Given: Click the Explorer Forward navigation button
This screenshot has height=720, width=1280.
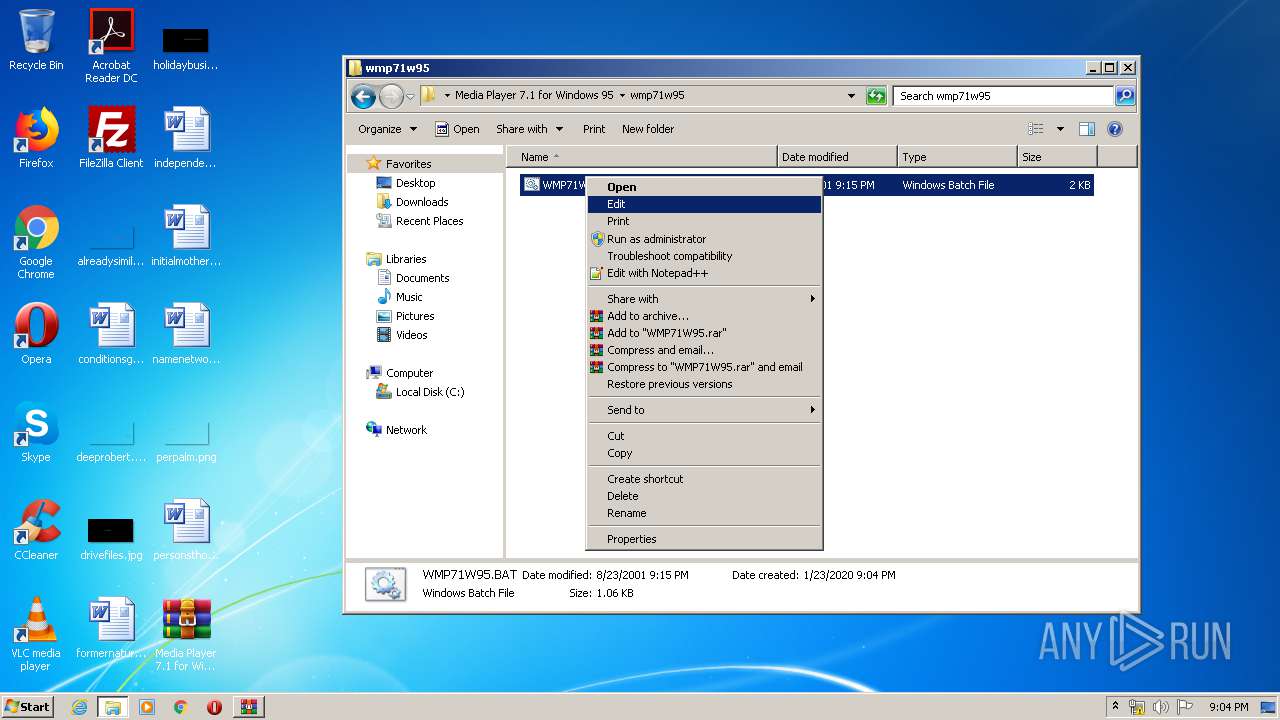Looking at the screenshot, I should tap(391, 96).
